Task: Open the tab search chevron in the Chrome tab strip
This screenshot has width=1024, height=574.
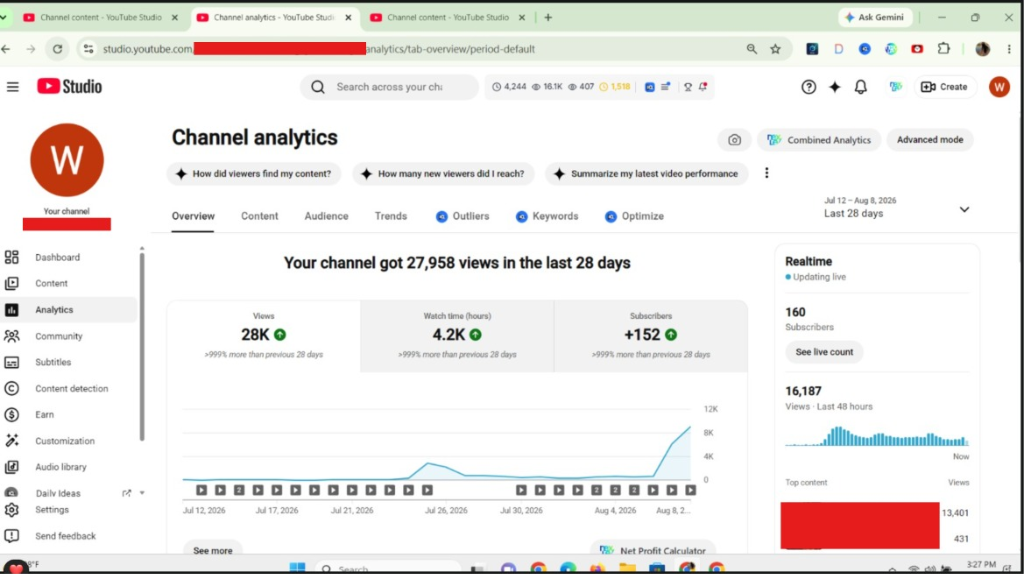Action: coord(4,18)
